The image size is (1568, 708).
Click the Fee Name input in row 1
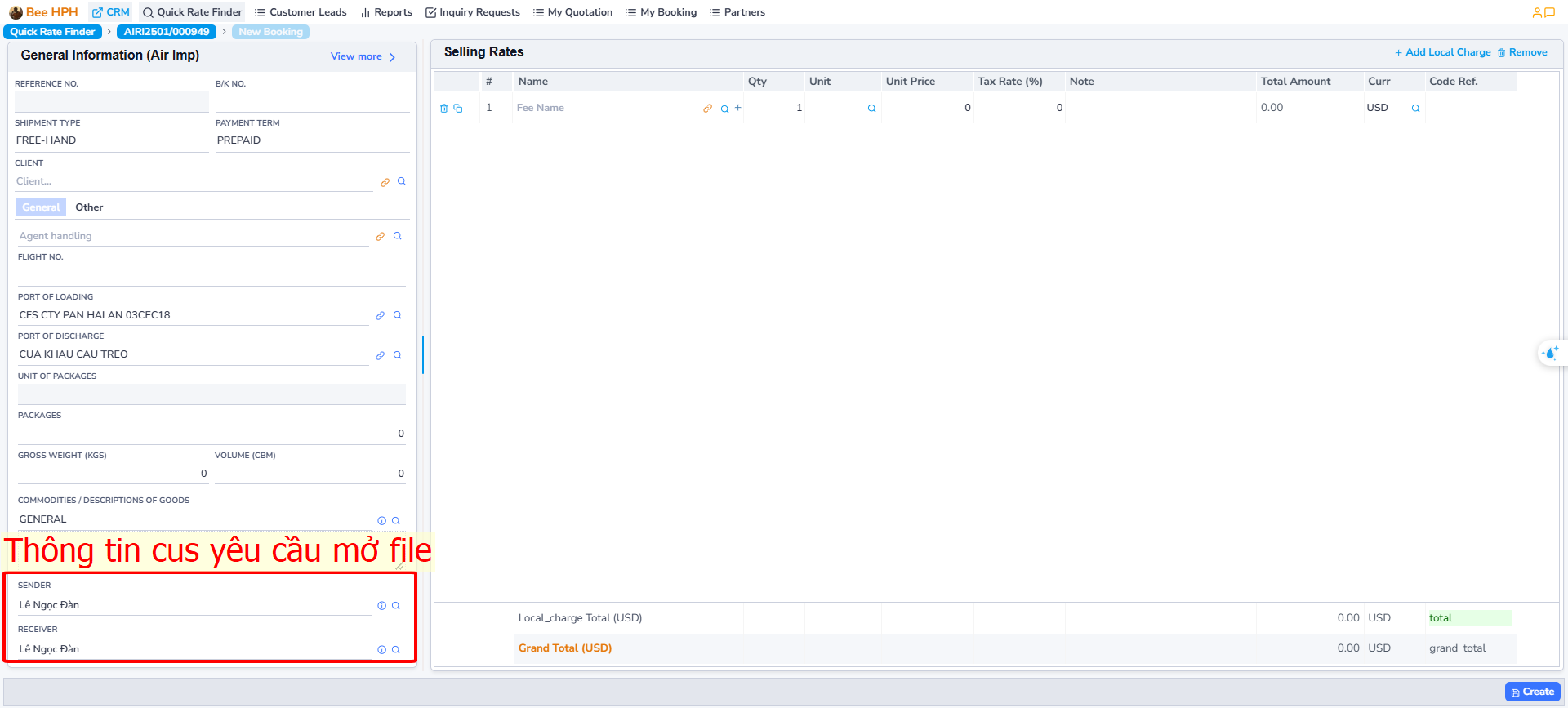[x=606, y=108]
